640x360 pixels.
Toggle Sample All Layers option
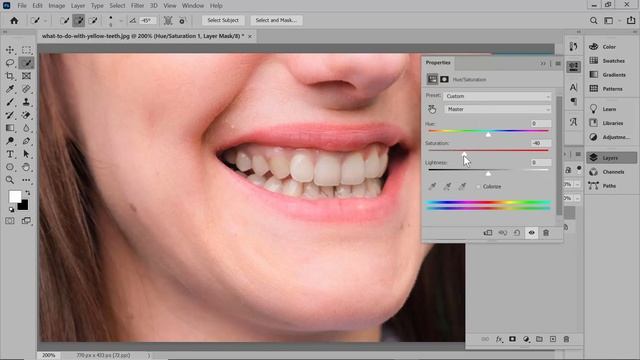coord(168,20)
